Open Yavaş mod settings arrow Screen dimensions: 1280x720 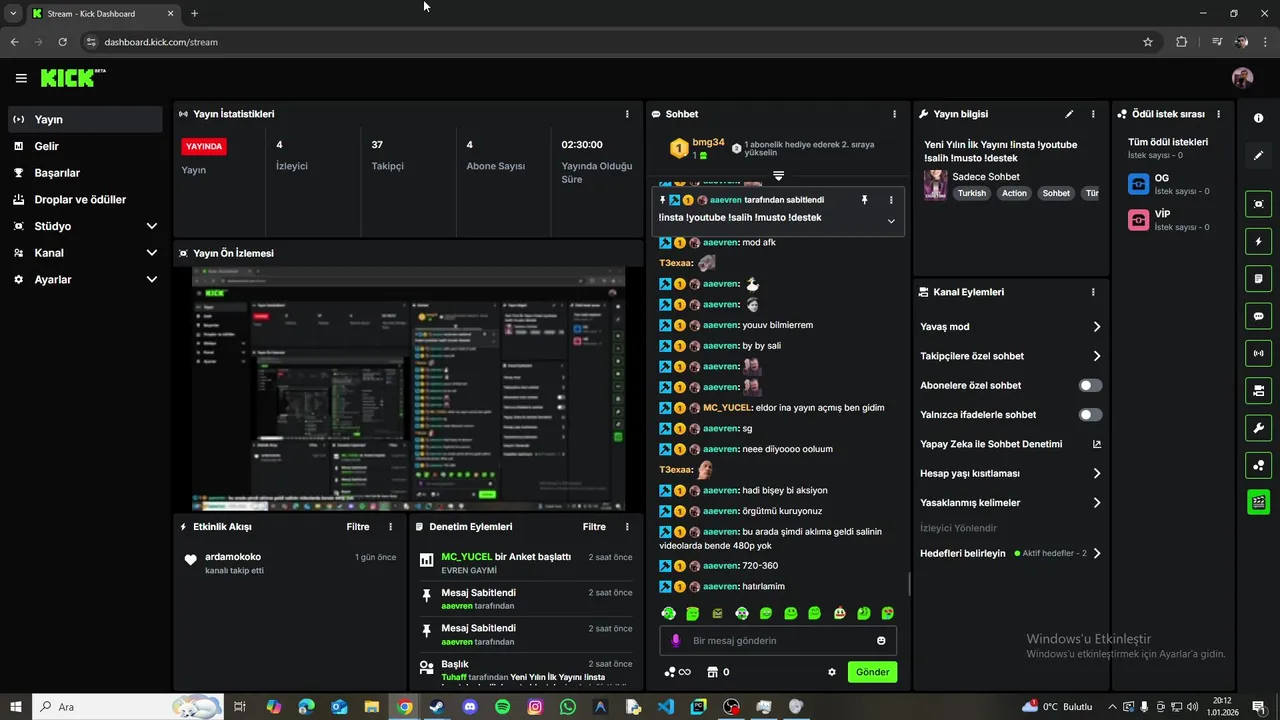tap(1097, 327)
